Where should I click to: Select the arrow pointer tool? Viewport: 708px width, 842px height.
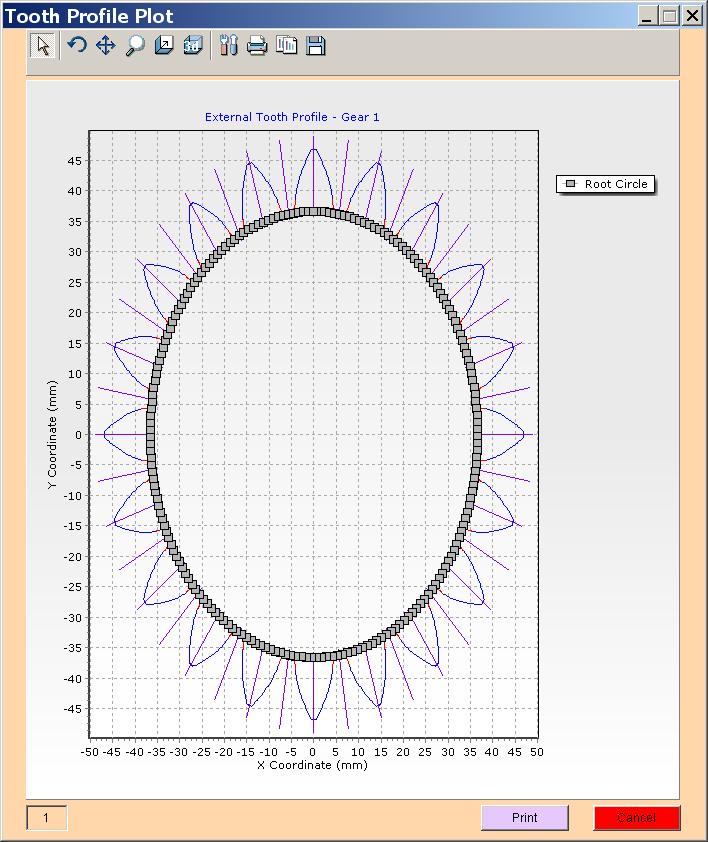[x=43, y=46]
